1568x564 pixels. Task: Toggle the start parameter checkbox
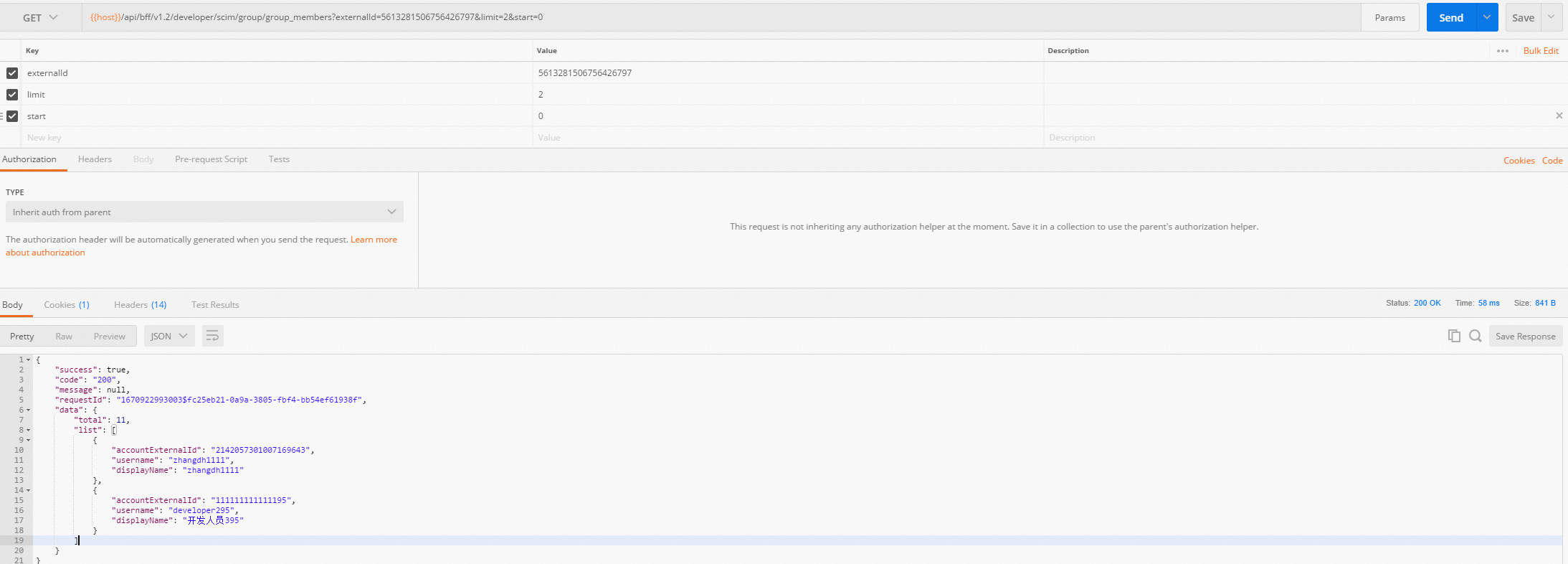tap(12, 116)
